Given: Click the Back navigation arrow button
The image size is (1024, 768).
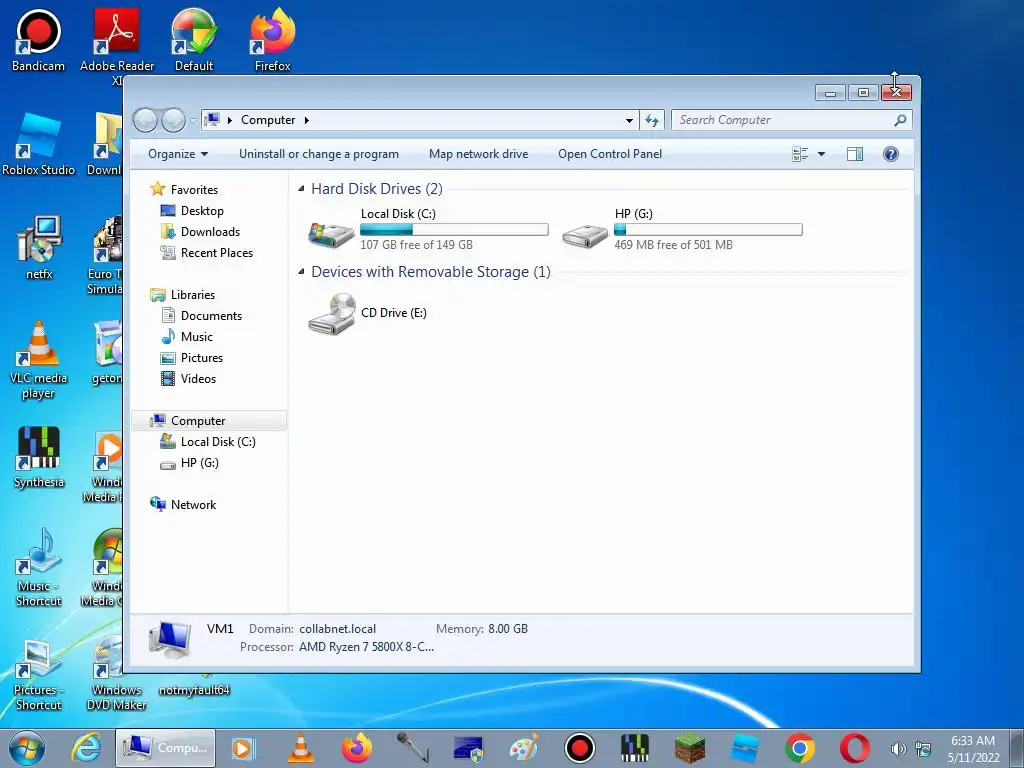Looking at the screenshot, I should [x=145, y=120].
